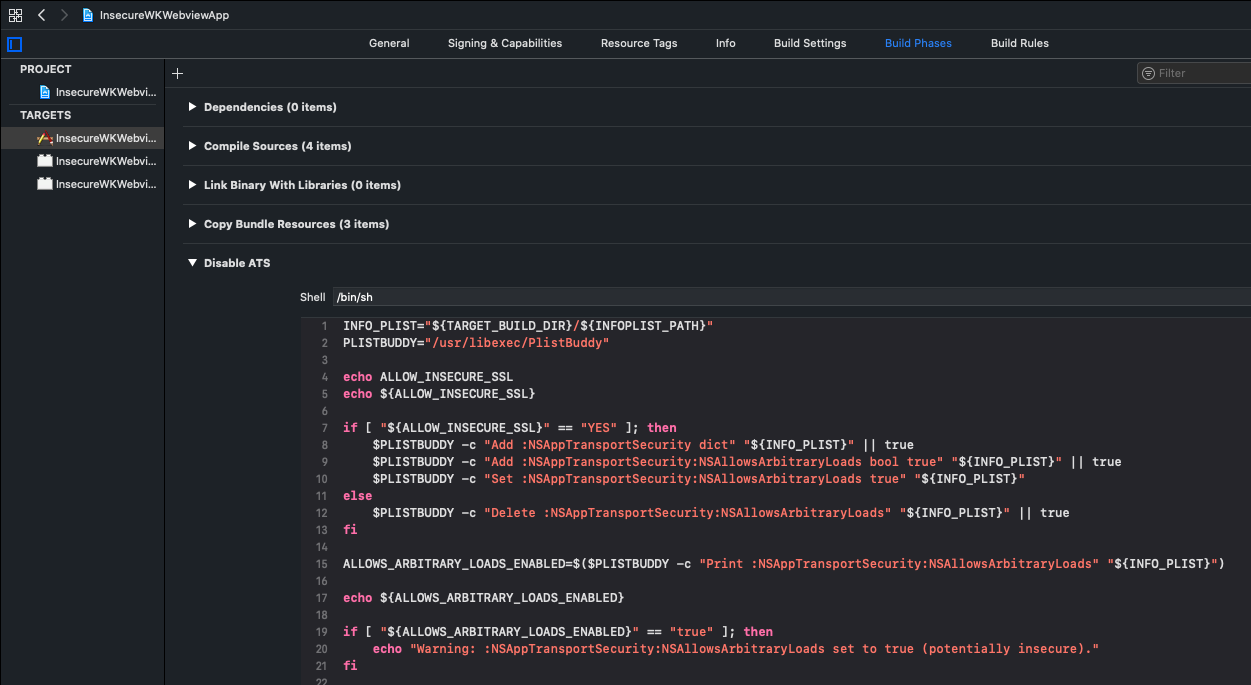Viewport: 1251px width, 685px height.
Task: Click the PROJECT section header
Action: [46, 69]
